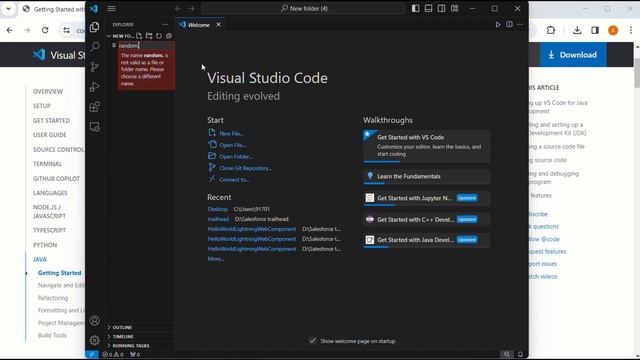Open Learn the Fundamentals walkthrough
This screenshot has width=640, height=360.
(x=427, y=176)
